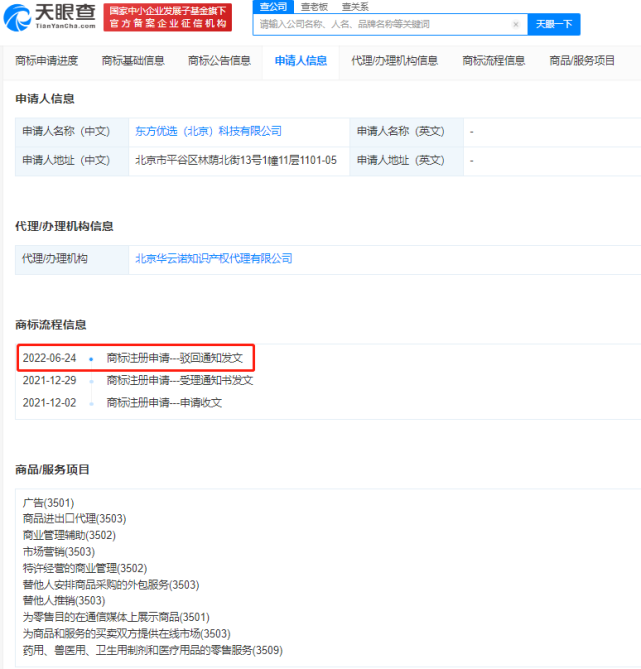Click the 商标流程信息 section heading

51,325
